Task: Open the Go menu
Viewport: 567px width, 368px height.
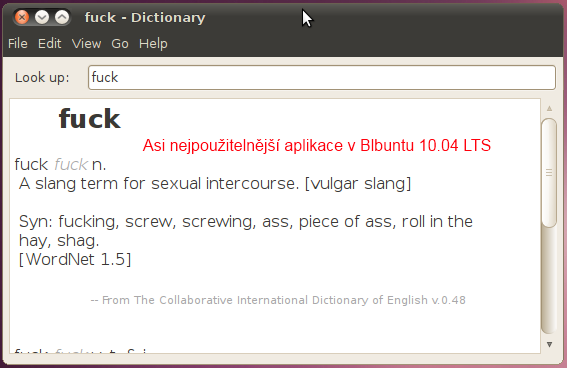Action: [x=120, y=43]
